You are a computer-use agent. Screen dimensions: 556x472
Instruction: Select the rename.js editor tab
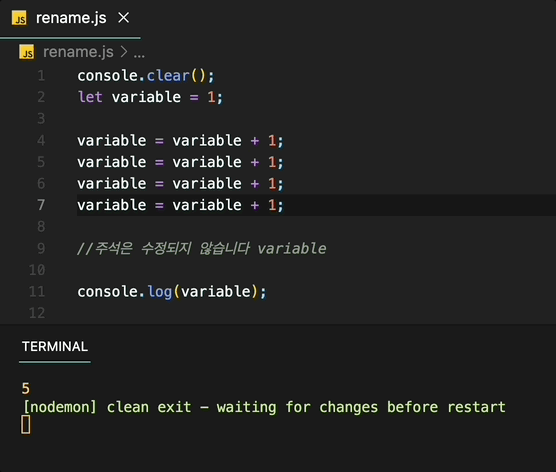70,18
